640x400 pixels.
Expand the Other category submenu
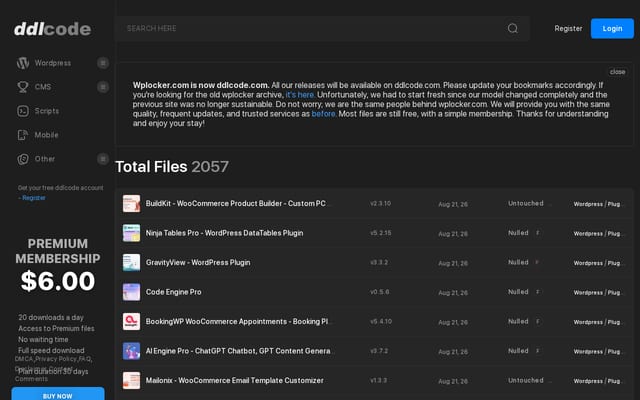[103, 159]
